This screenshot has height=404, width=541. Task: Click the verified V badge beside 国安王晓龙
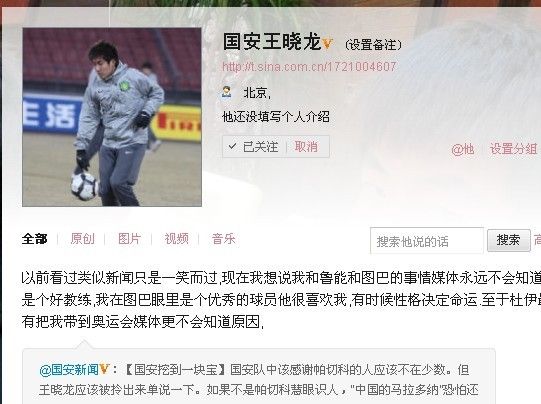[327, 43]
